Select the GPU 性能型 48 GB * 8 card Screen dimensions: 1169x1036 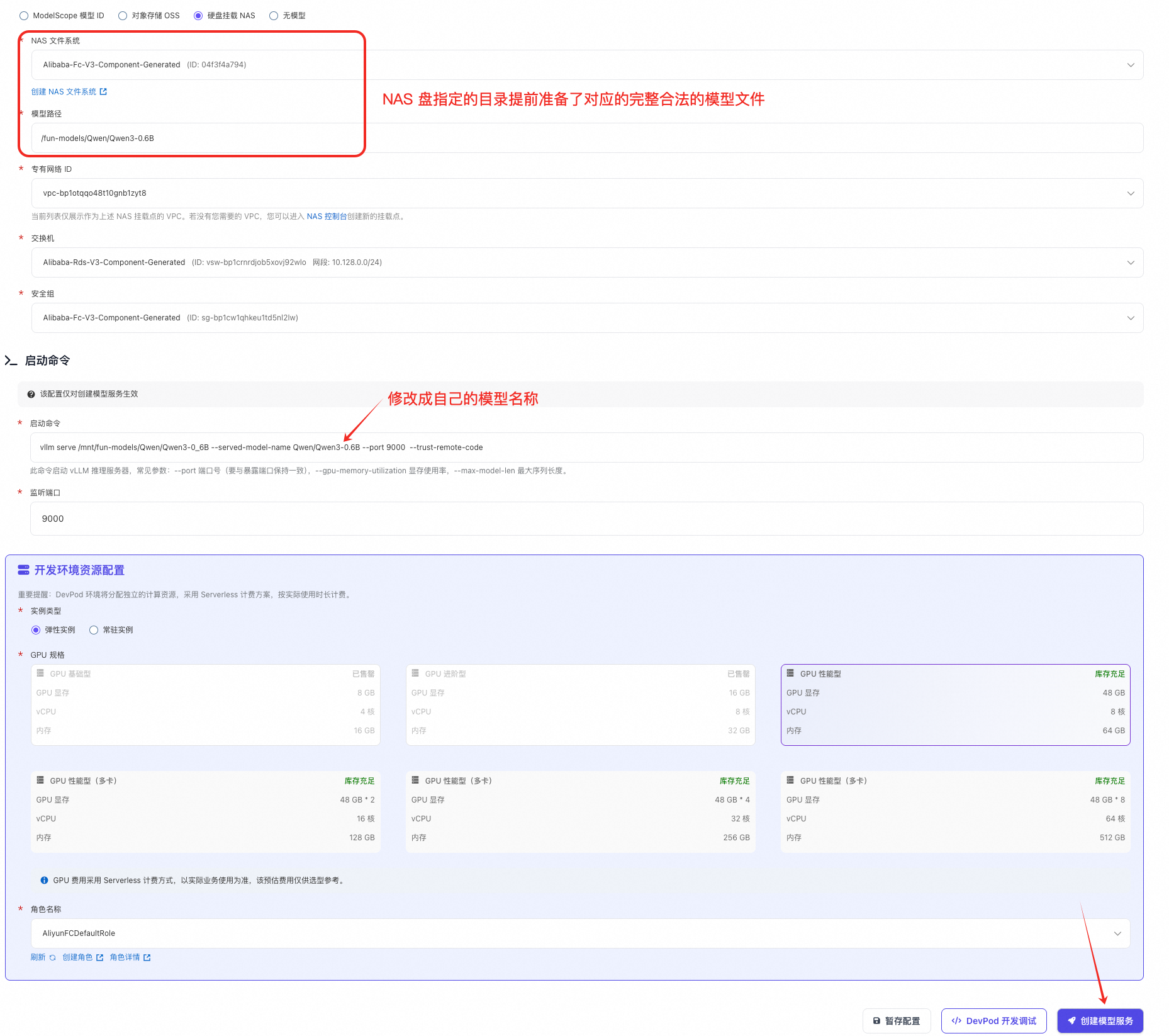[956, 812]
